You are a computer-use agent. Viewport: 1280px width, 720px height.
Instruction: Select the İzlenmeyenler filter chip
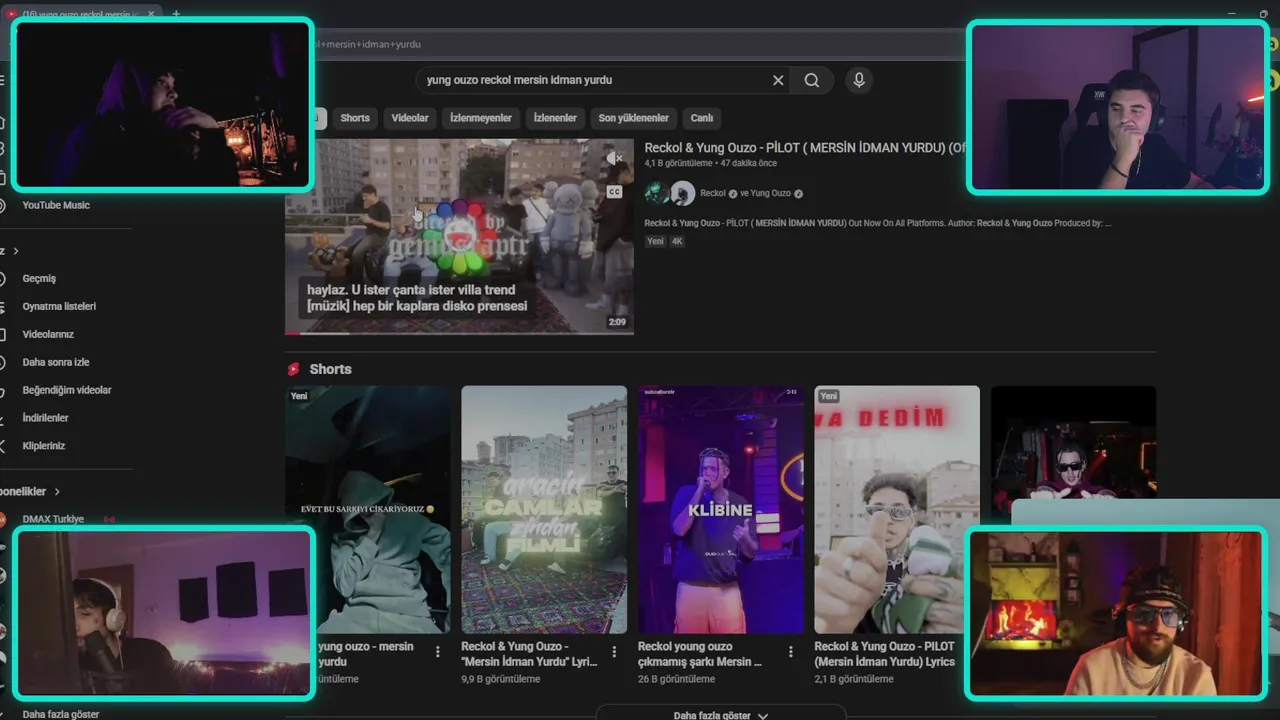pos(481,118)
